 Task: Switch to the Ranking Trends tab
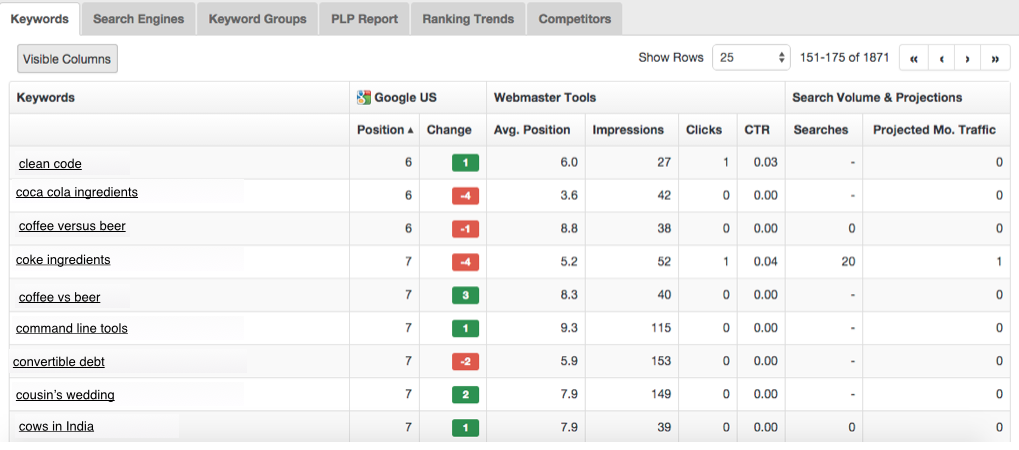[x=468, y=19]
